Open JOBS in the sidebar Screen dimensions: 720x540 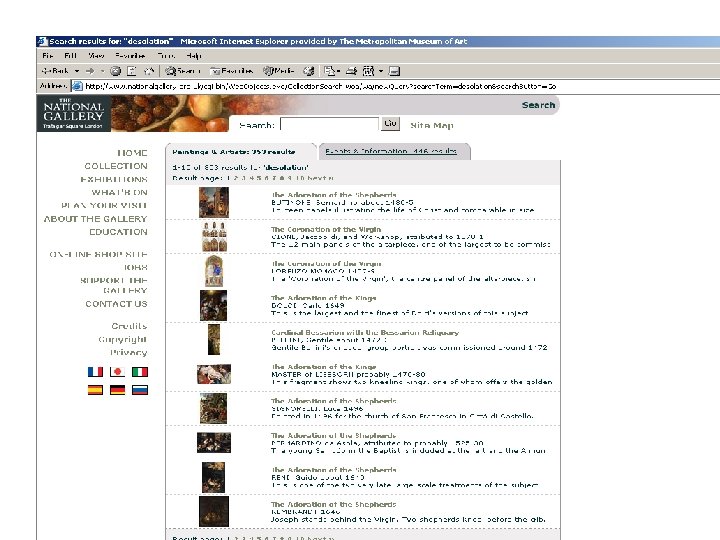pyautogui.click(x=135, y=267)
